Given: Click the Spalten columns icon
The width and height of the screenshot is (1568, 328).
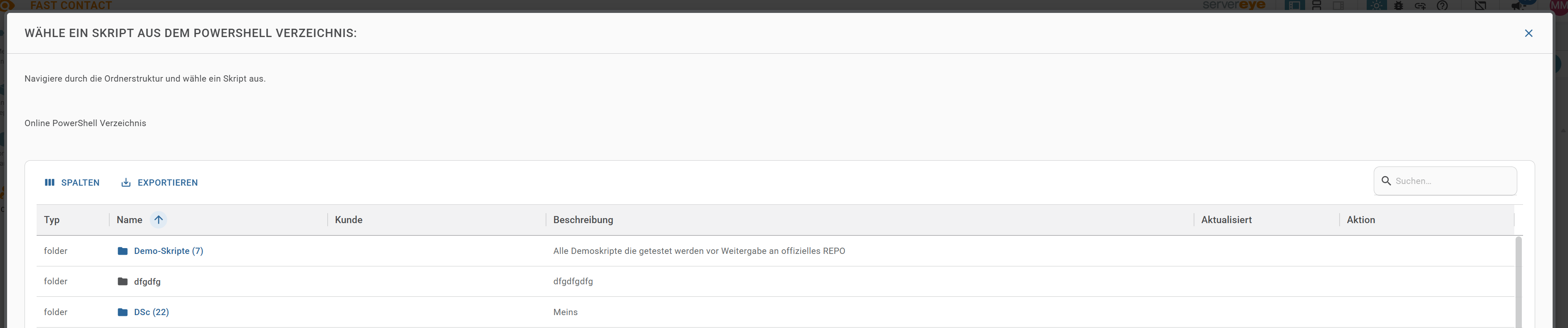Looking at the screenshot, I should [x=49, y=182].
